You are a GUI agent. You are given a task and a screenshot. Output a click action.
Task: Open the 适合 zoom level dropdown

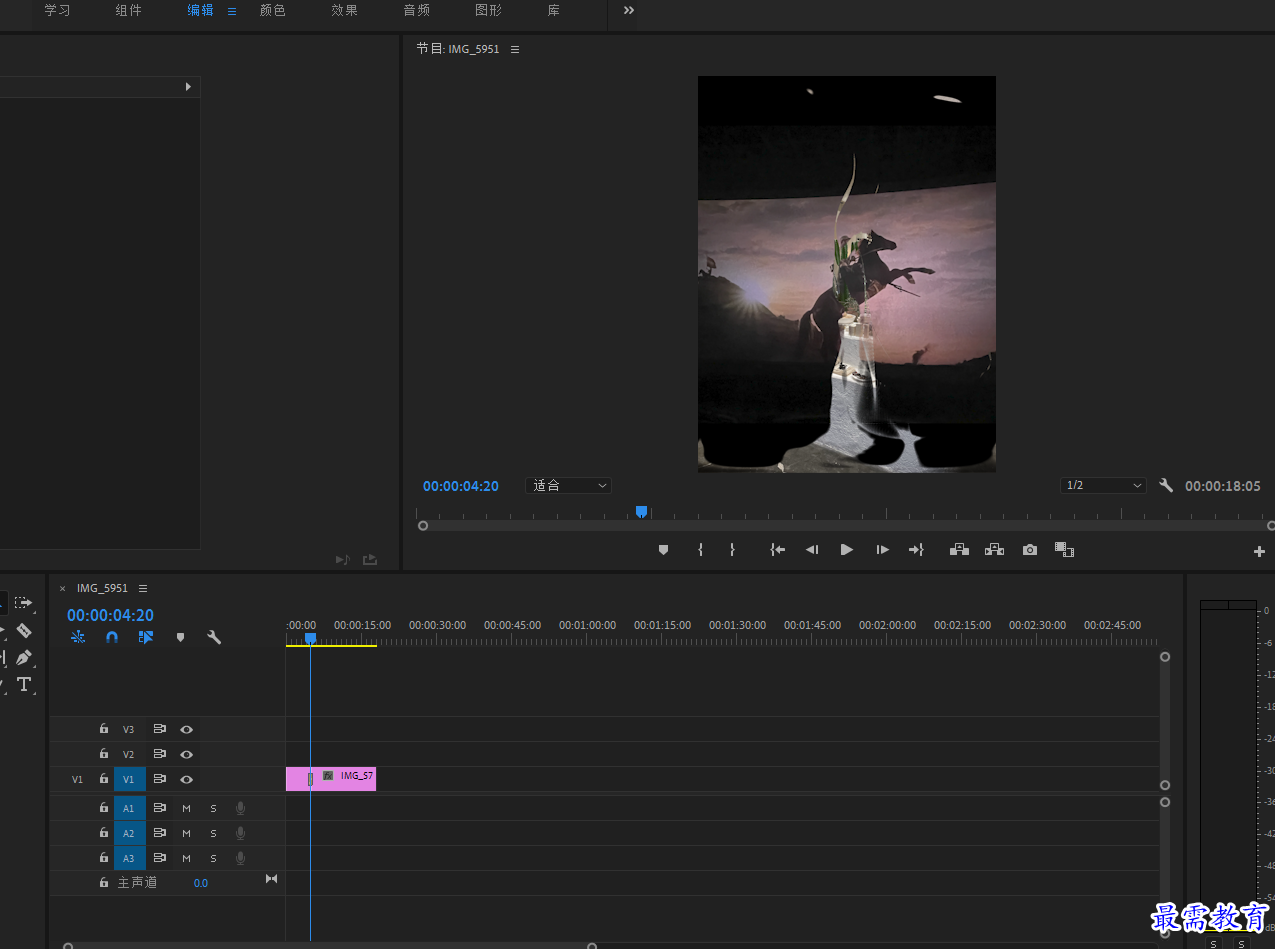tap(568, 485)
